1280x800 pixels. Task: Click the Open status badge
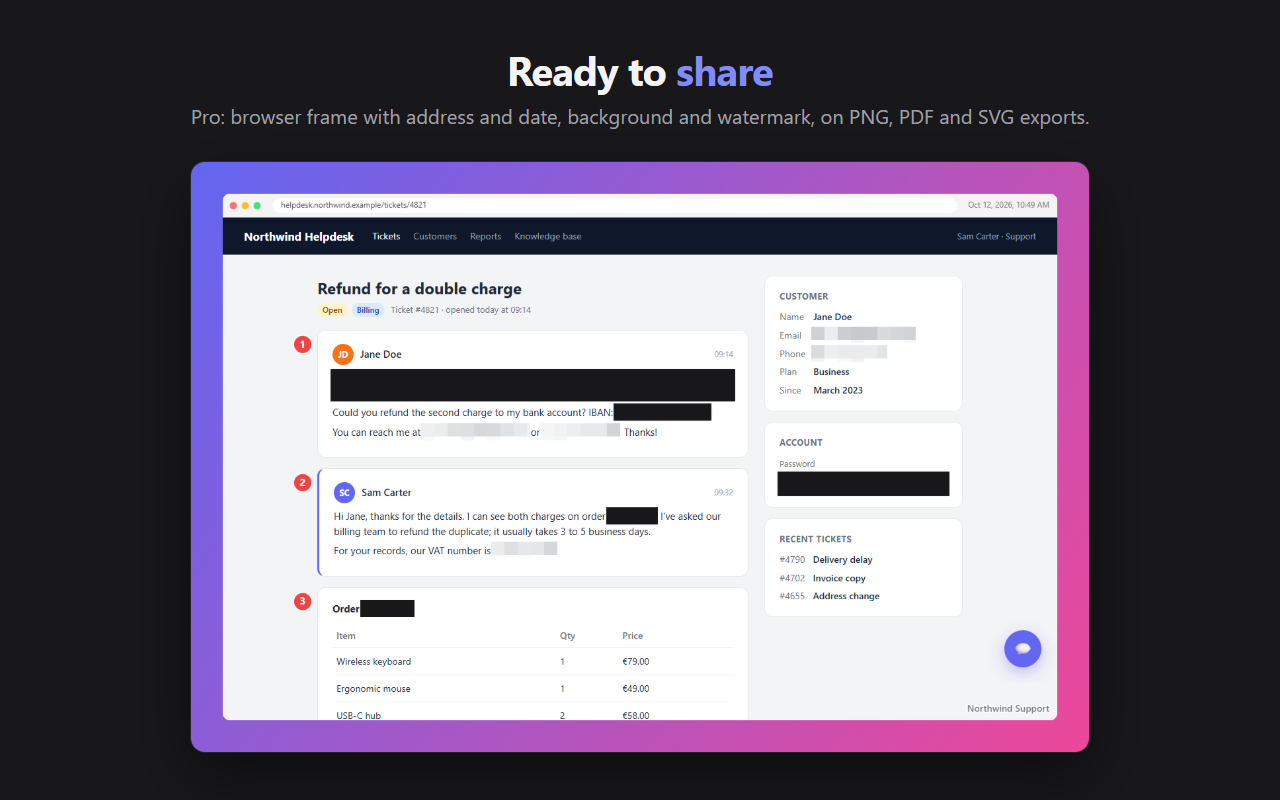[x=332, y=310]
